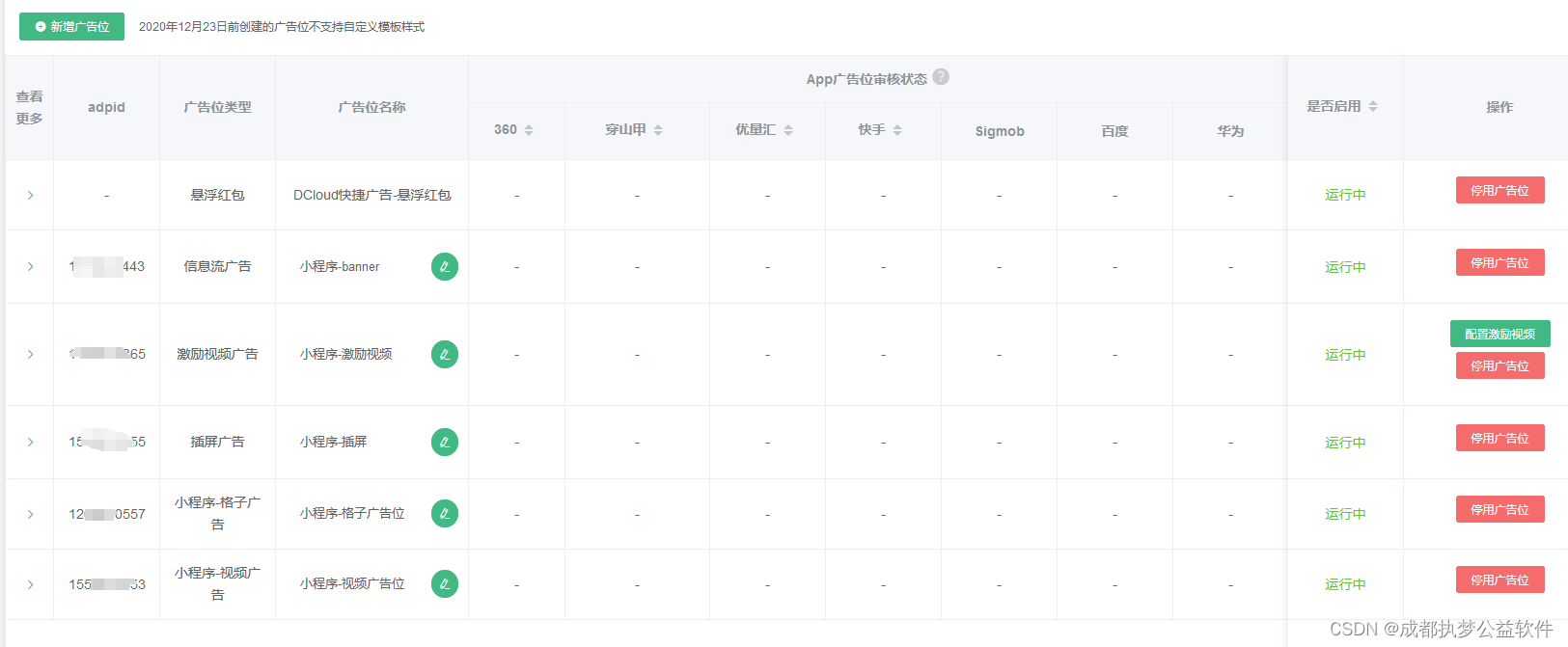Click 运行中 status in 插屏广告 row
Image resolution: width=1568 pixels, height=647 pixels.
point(1345,443)
